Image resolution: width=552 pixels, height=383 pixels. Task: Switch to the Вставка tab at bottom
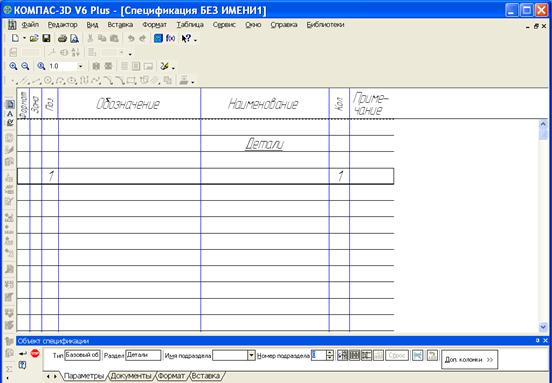coord(206,376)
